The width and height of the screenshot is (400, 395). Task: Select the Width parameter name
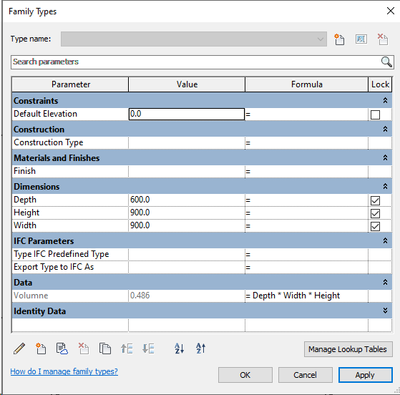pyautogui.click(x=25, y=226)
